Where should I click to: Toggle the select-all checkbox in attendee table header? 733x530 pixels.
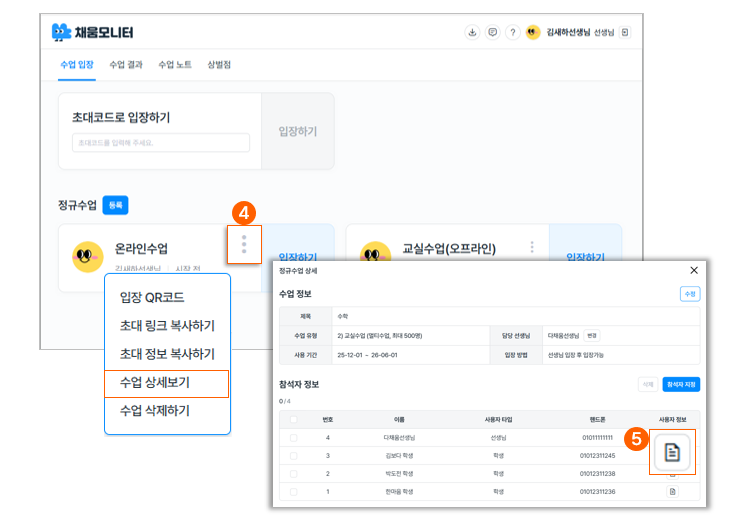tap(293, 420)
